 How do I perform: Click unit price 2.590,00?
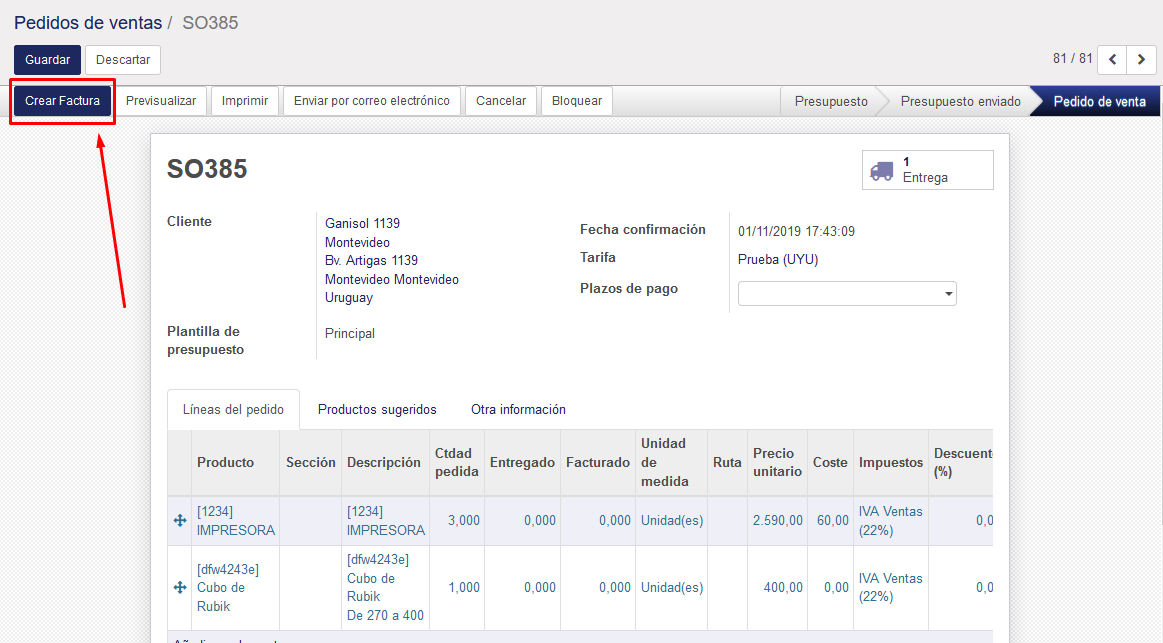777,521
